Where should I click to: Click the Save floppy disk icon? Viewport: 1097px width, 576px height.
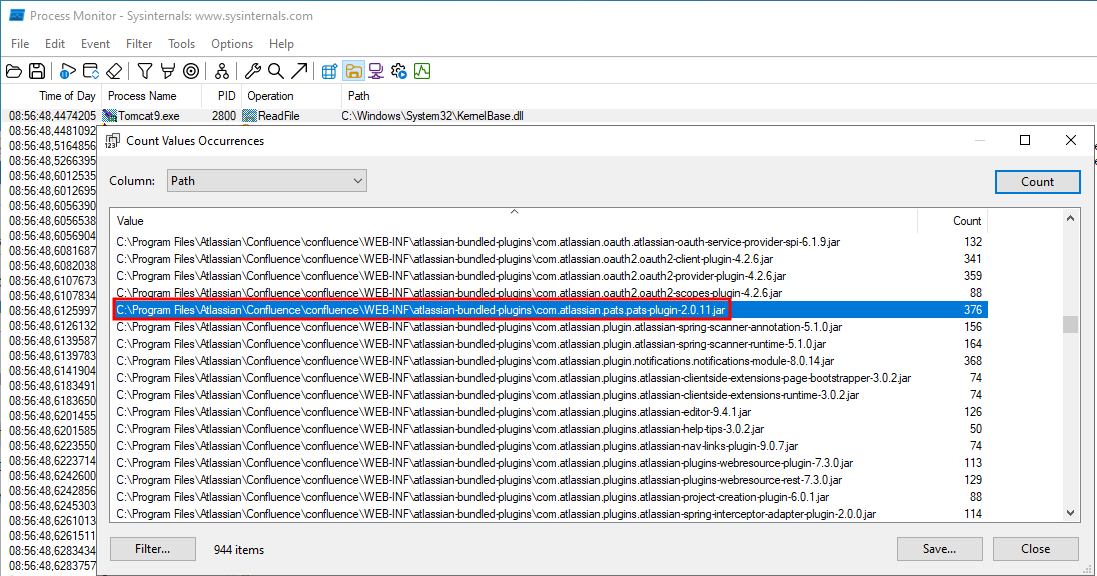tap(37, 71)
